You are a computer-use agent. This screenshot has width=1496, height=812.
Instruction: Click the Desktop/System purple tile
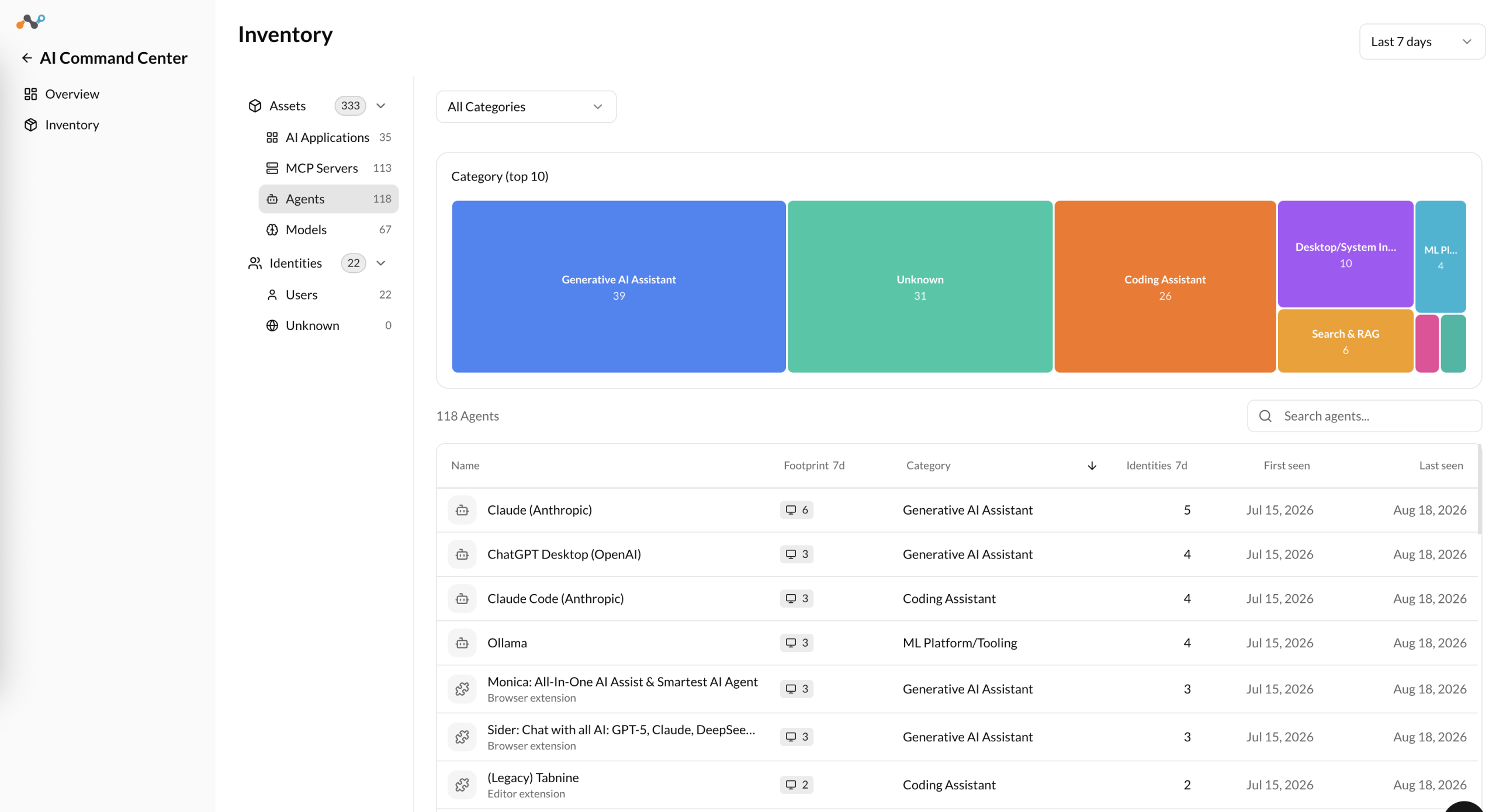coord(1345,254)
